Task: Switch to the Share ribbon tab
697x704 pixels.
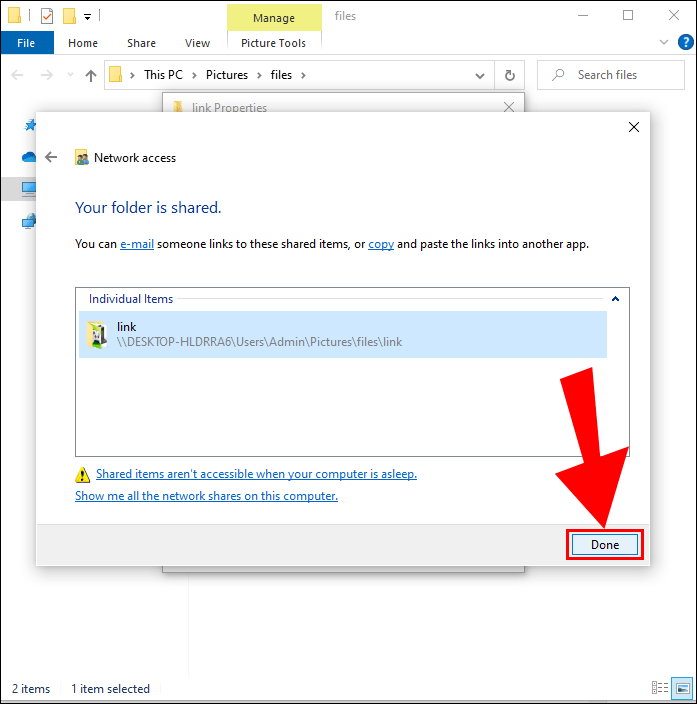Action: point(141,43)
